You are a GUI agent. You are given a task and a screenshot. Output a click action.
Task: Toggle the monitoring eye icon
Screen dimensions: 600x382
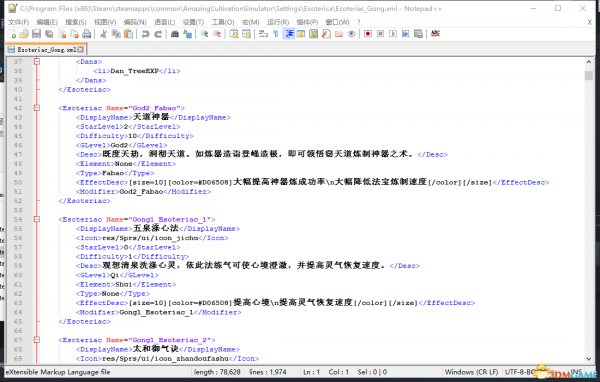tap(351, 34)
